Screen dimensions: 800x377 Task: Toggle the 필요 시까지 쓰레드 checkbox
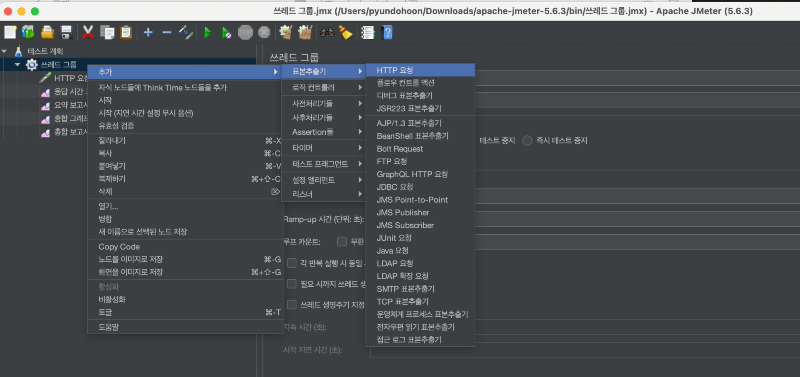[292, 284]
